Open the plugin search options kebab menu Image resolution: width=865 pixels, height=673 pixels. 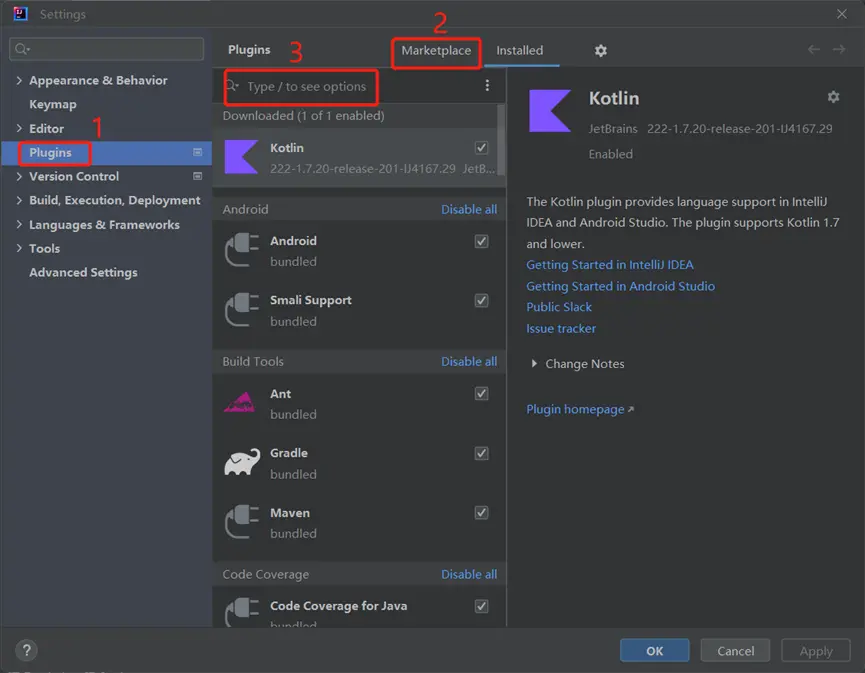[487, 86]
